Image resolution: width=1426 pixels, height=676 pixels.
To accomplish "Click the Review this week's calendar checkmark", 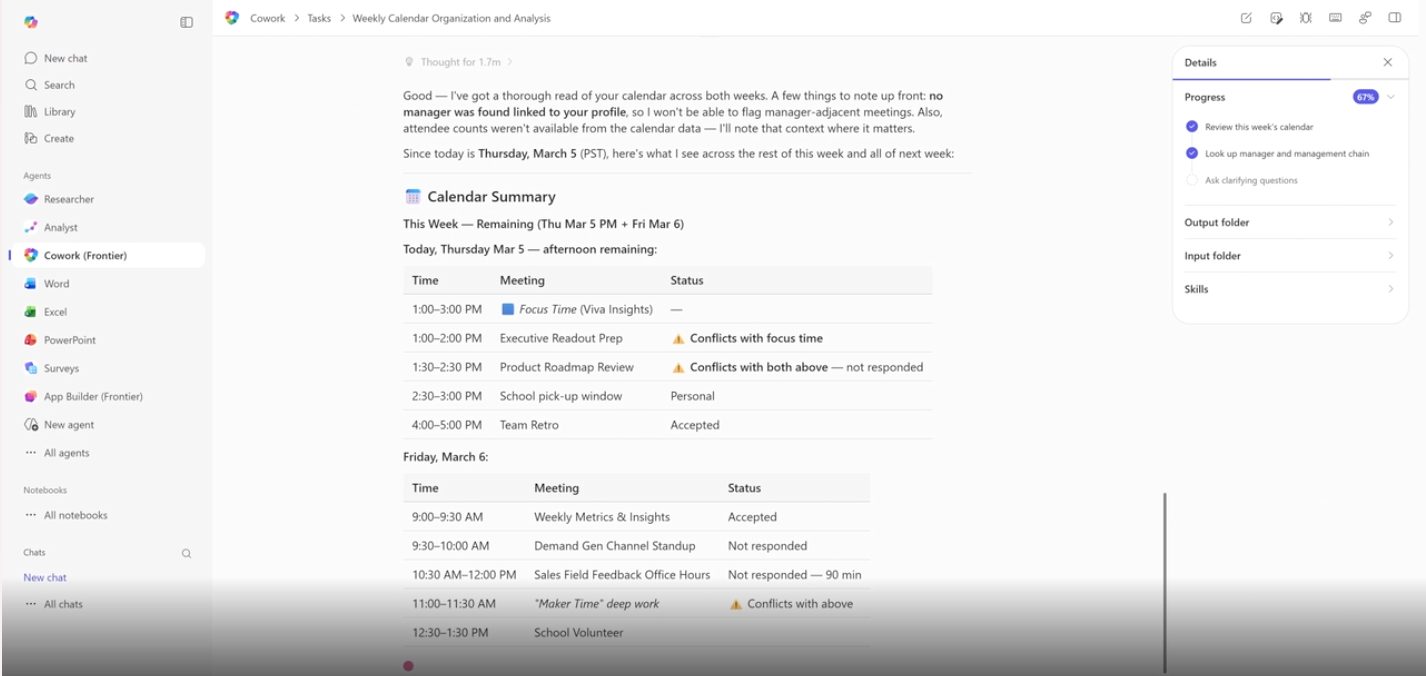I will coord(1191,127).
